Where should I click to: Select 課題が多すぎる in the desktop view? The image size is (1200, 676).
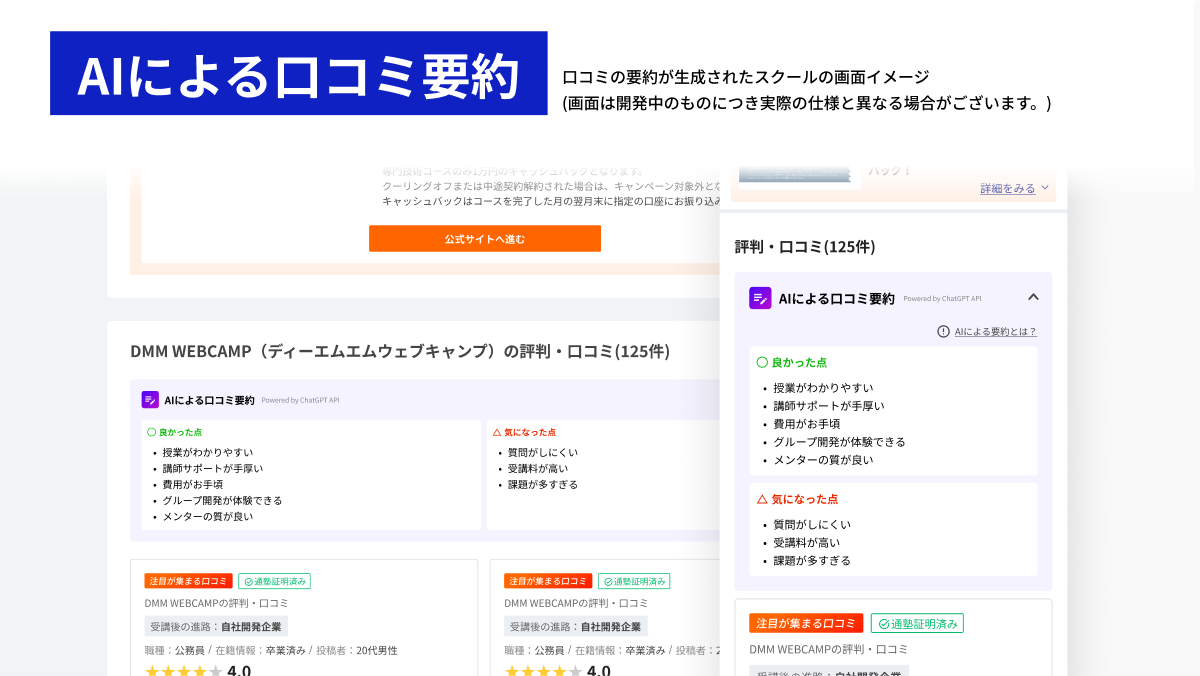pos(543,484)
